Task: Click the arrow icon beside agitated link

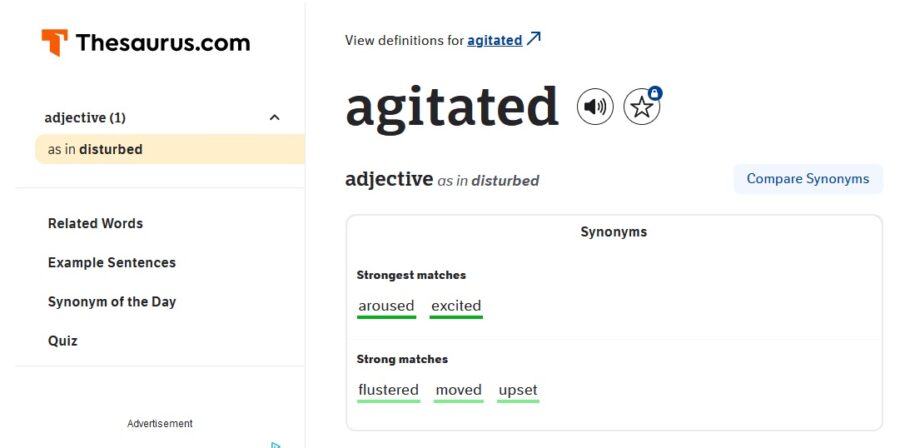Action: pos(534,39)
